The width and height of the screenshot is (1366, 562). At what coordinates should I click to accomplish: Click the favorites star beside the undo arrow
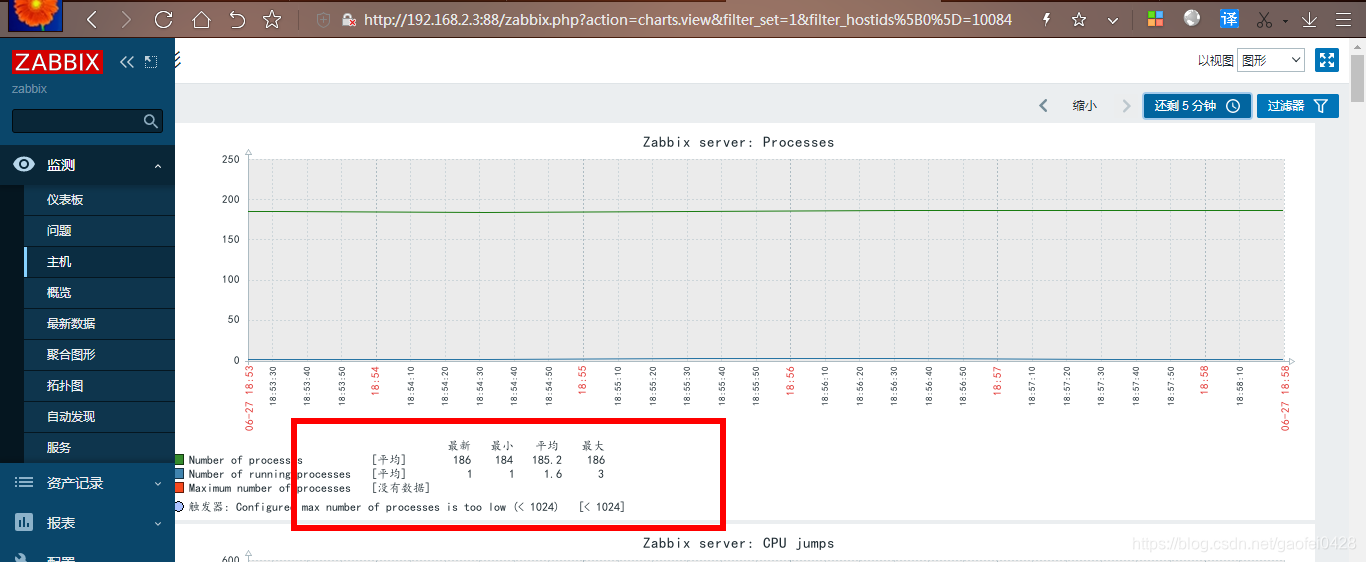272,19
